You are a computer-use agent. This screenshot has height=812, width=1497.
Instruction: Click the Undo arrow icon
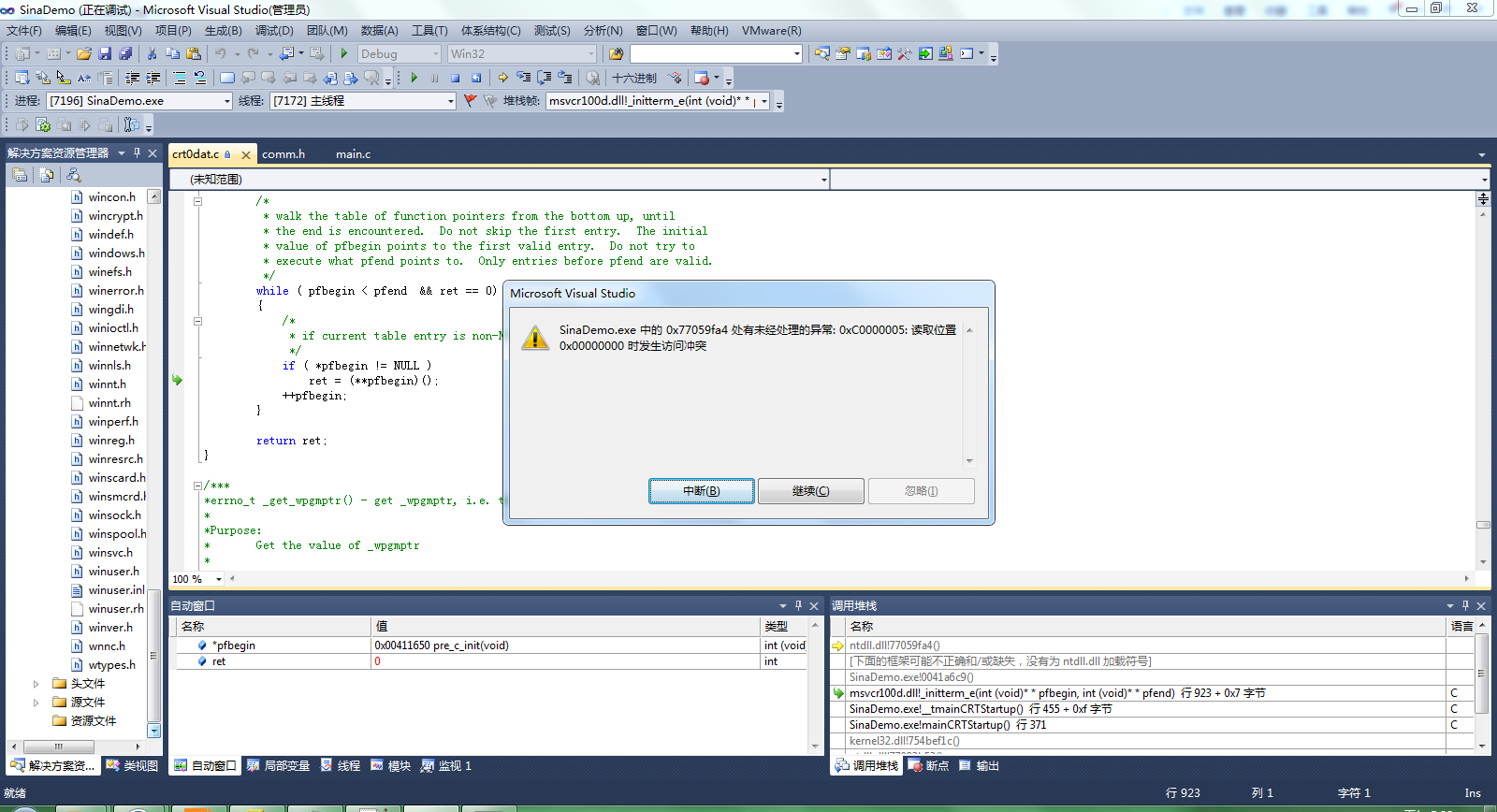(x=220, y=54)
